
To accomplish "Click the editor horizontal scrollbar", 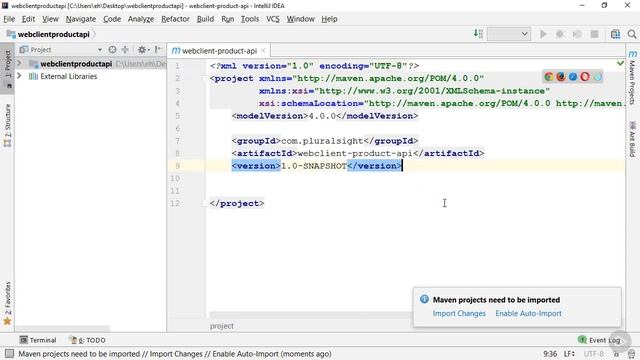I will coord(311,315).
